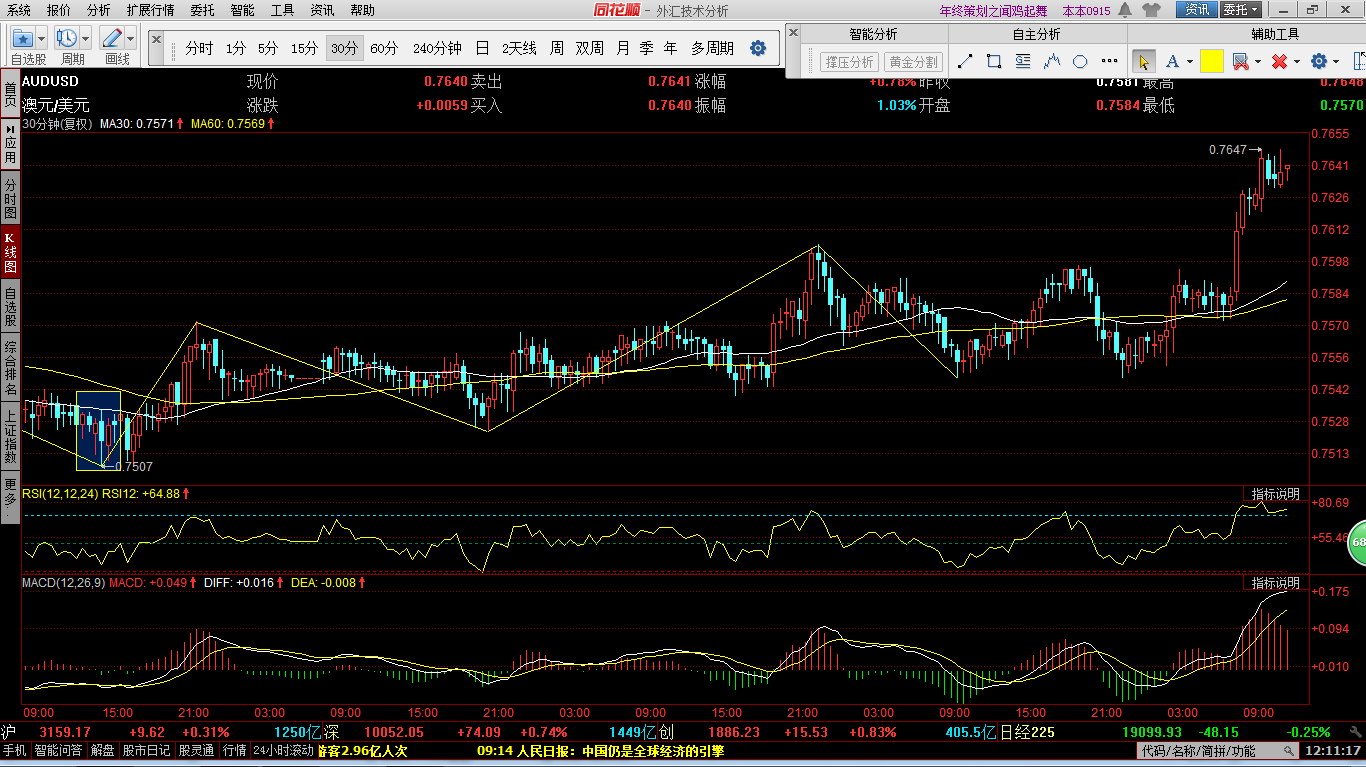
Task: Click the MACD 指标说明 link
Action: pos(1275,583)
